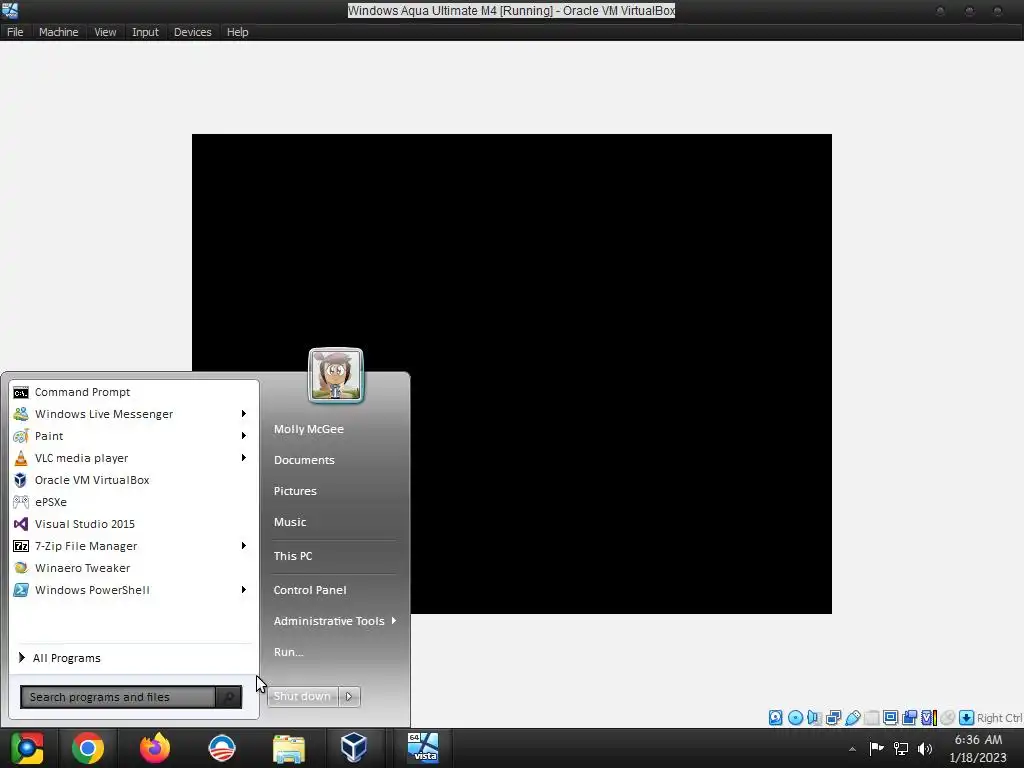Open Google Chrome from taskbar
Image resolution: width=1024 pixels, height=768 pixels.
(88, 748)
